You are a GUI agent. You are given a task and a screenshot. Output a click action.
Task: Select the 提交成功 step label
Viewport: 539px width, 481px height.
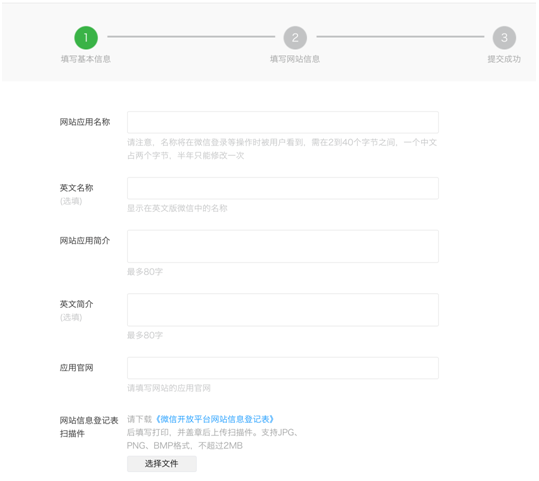coord(504,59)
